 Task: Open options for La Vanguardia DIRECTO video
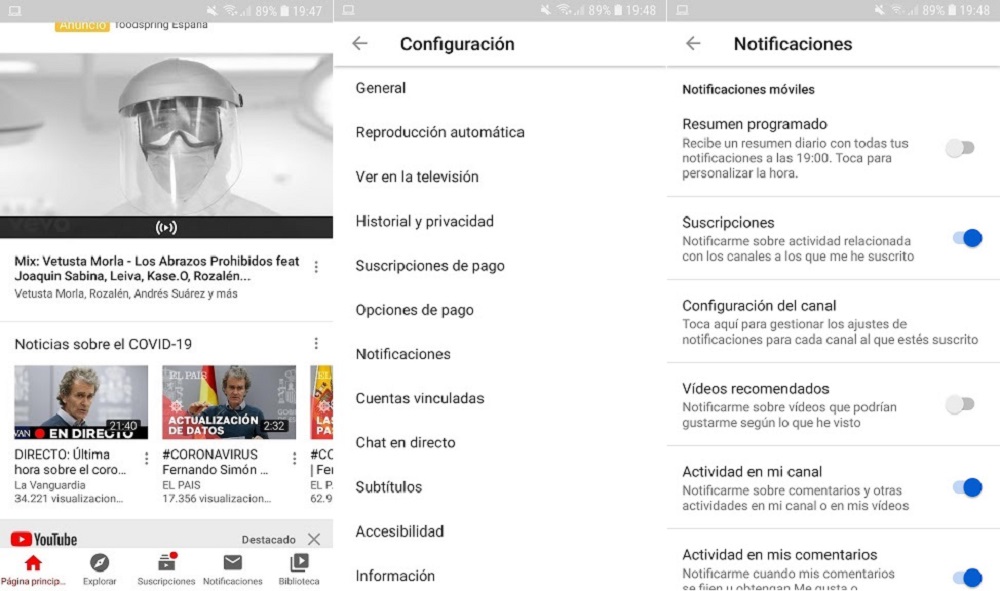147,458
